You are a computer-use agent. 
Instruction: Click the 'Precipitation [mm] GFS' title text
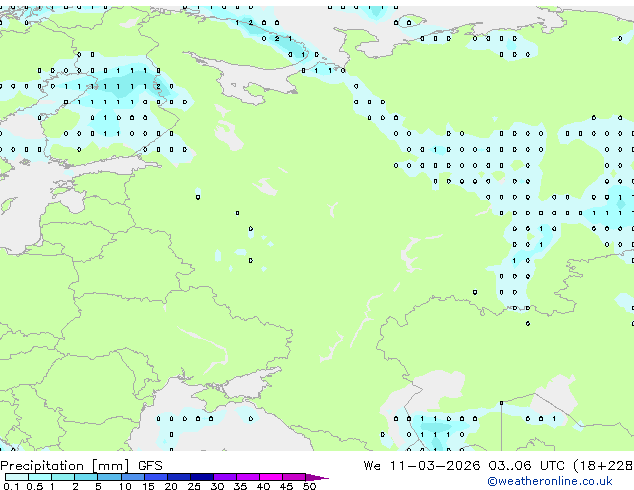[81, 466]
